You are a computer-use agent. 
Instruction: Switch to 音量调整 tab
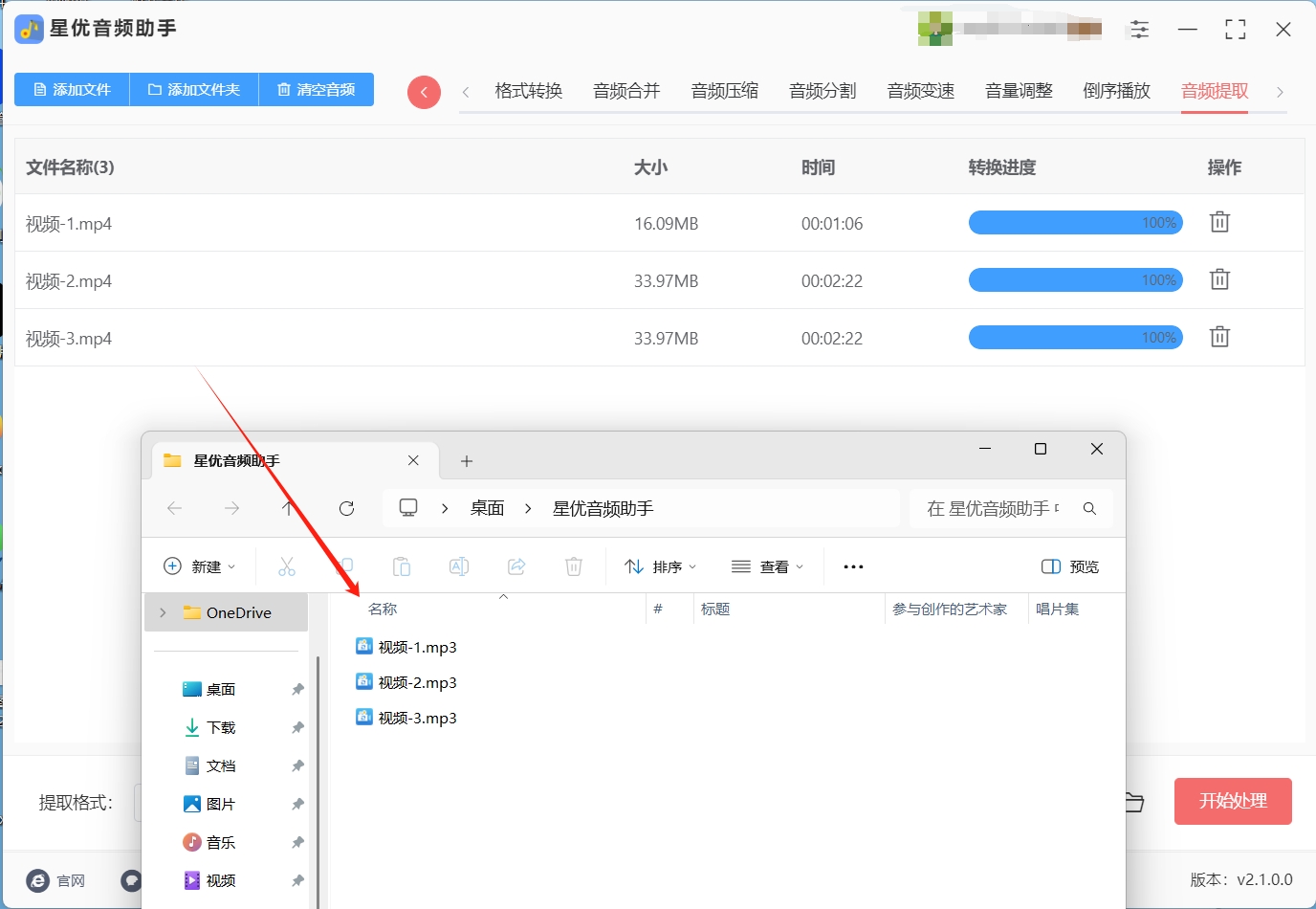[1019, 91]
